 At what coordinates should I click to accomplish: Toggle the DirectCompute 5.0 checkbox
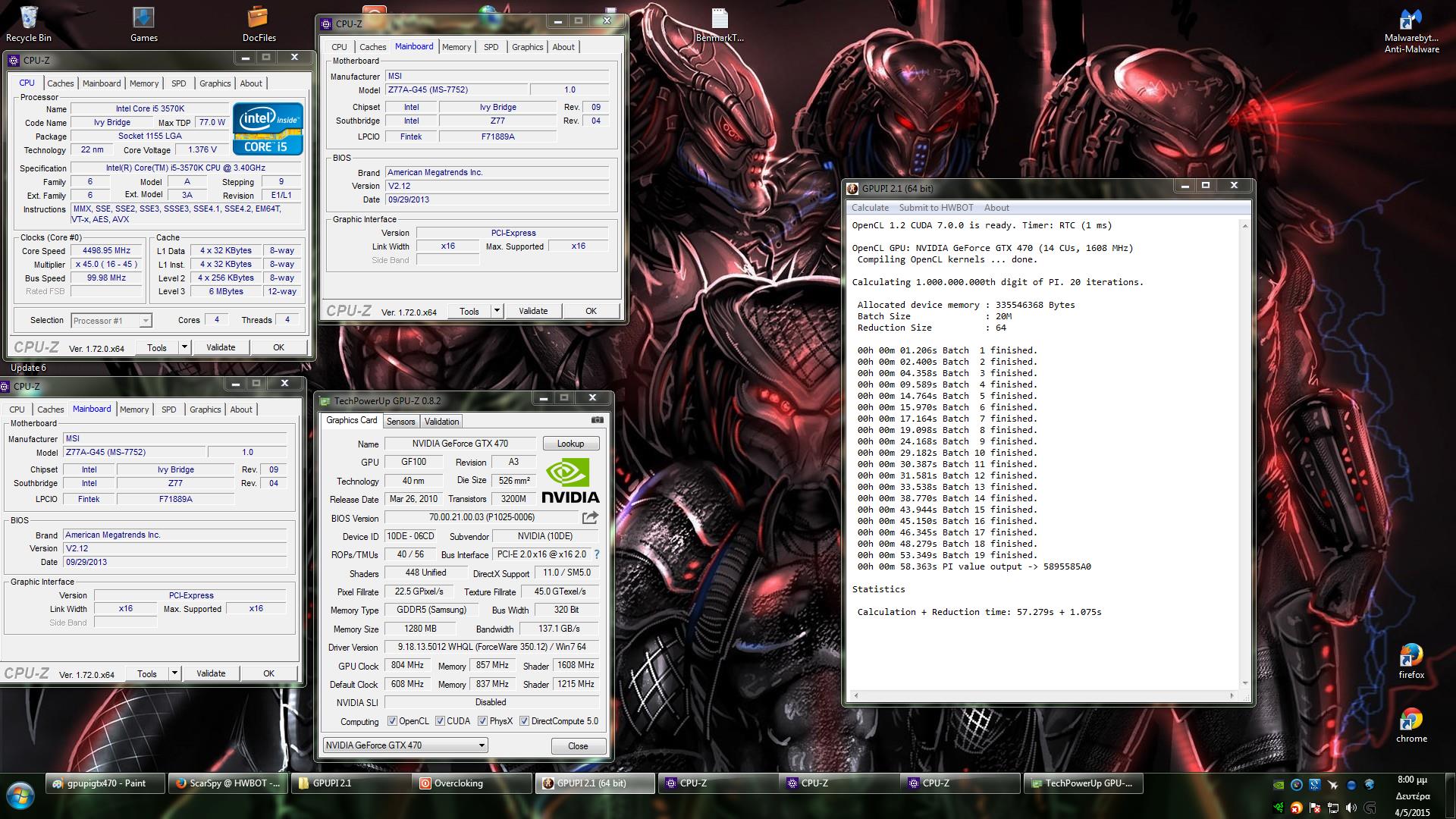pos(524,721)
